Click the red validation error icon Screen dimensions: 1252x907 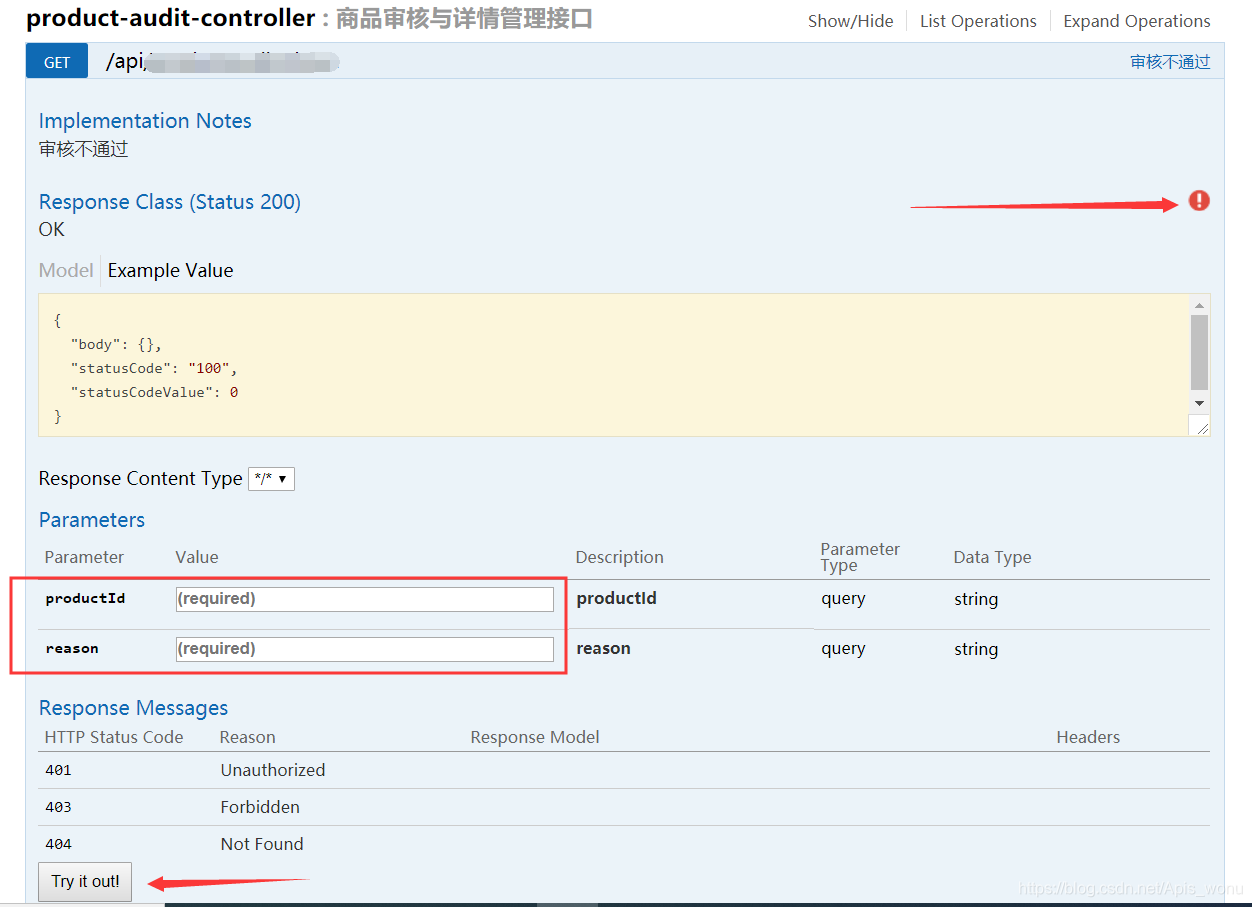click(x=1199, y=201)
